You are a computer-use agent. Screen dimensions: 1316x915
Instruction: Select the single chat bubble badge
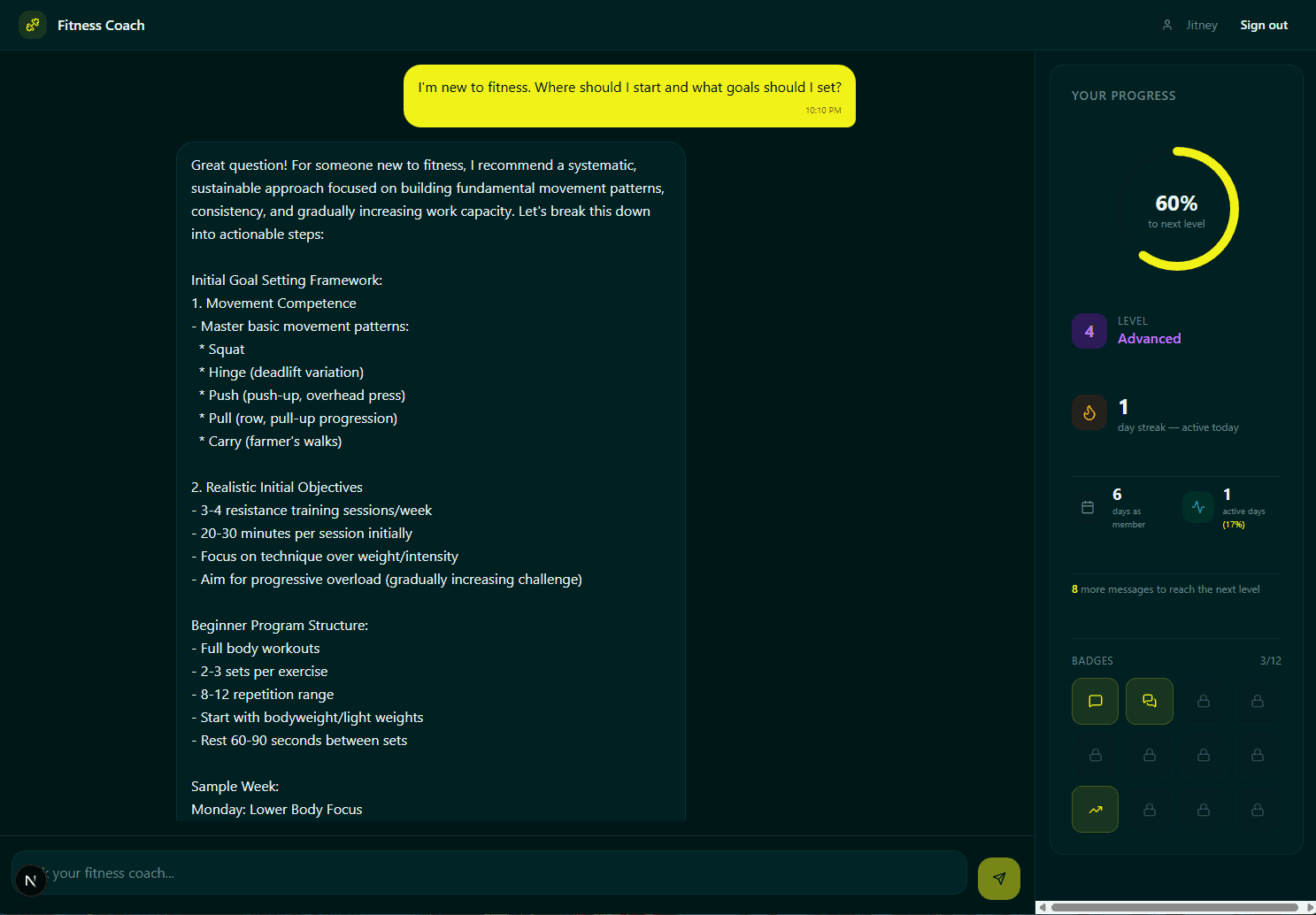[x=1095, y=701]
